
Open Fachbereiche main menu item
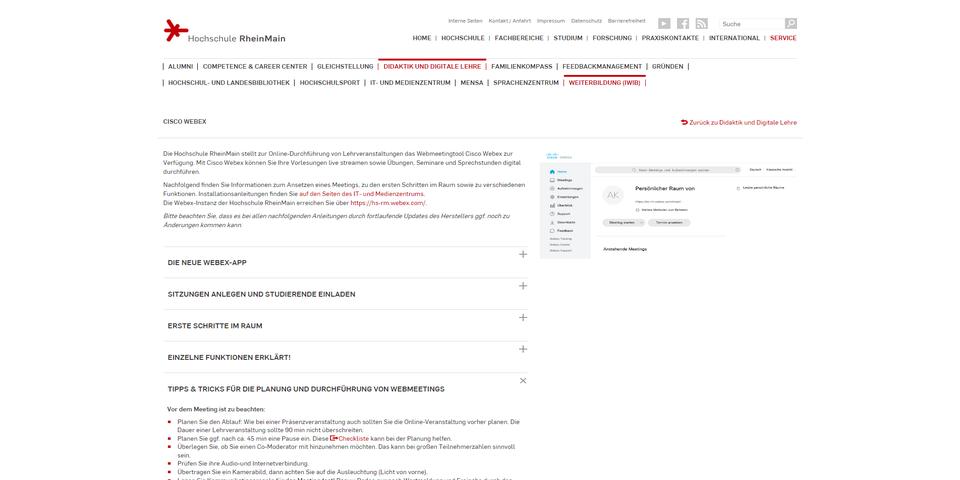[519, 38]
